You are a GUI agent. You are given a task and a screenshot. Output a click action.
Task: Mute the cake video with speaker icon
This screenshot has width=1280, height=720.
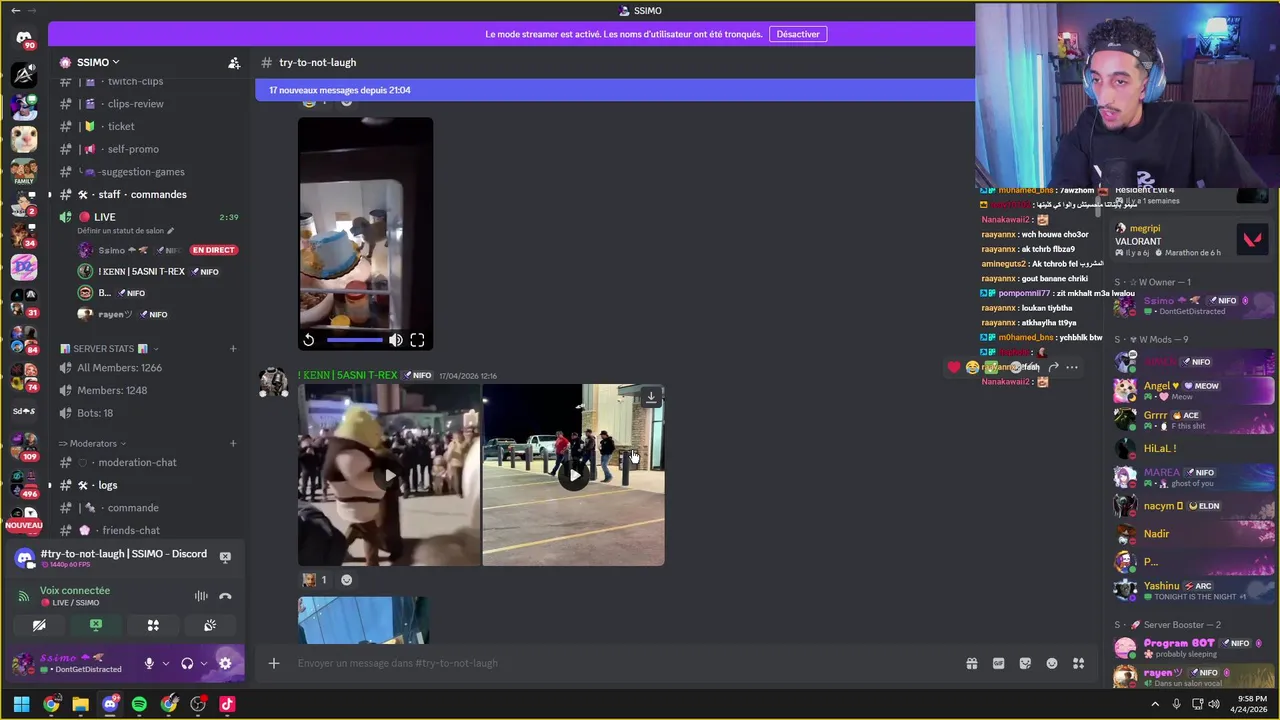(396, 340)
